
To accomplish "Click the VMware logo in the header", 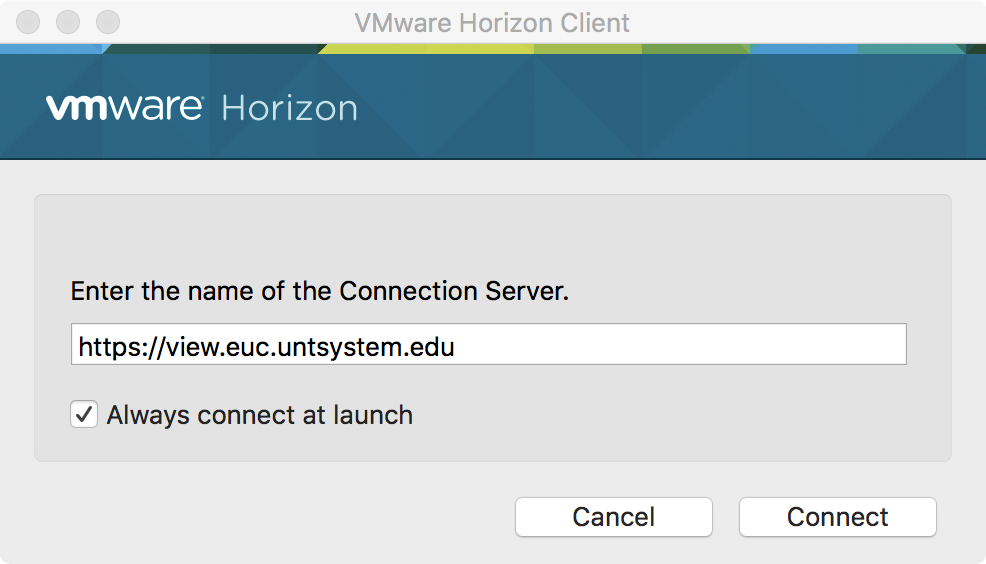I will click(124, 107).
